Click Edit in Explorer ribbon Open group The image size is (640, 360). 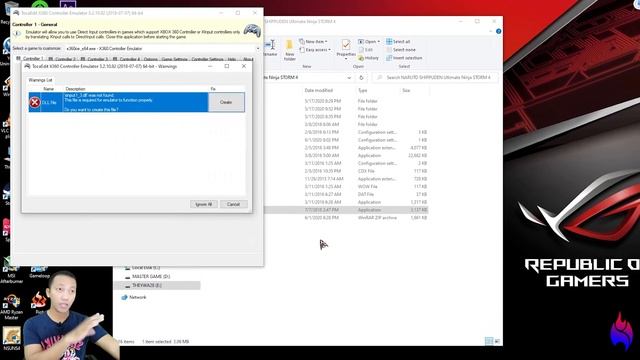tap(366, 50)
